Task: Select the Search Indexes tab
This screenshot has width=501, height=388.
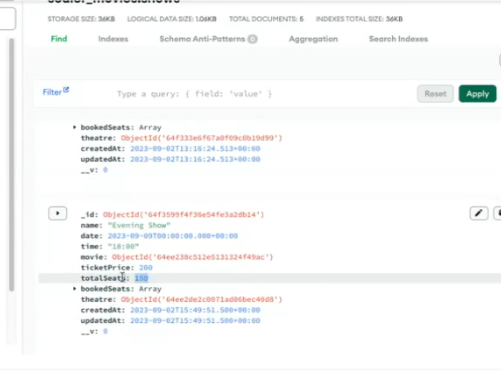Action: 398,39
